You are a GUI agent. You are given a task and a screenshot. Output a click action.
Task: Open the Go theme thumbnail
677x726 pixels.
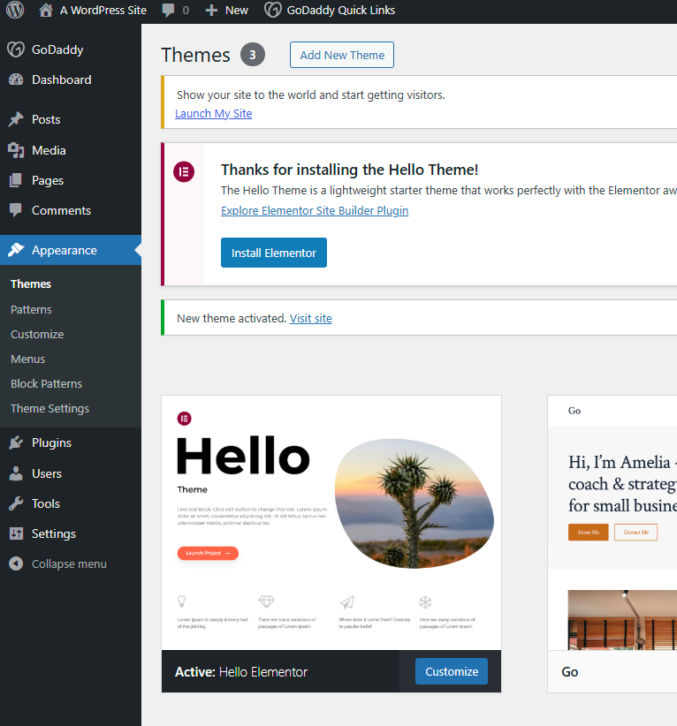tap(612, 522)
